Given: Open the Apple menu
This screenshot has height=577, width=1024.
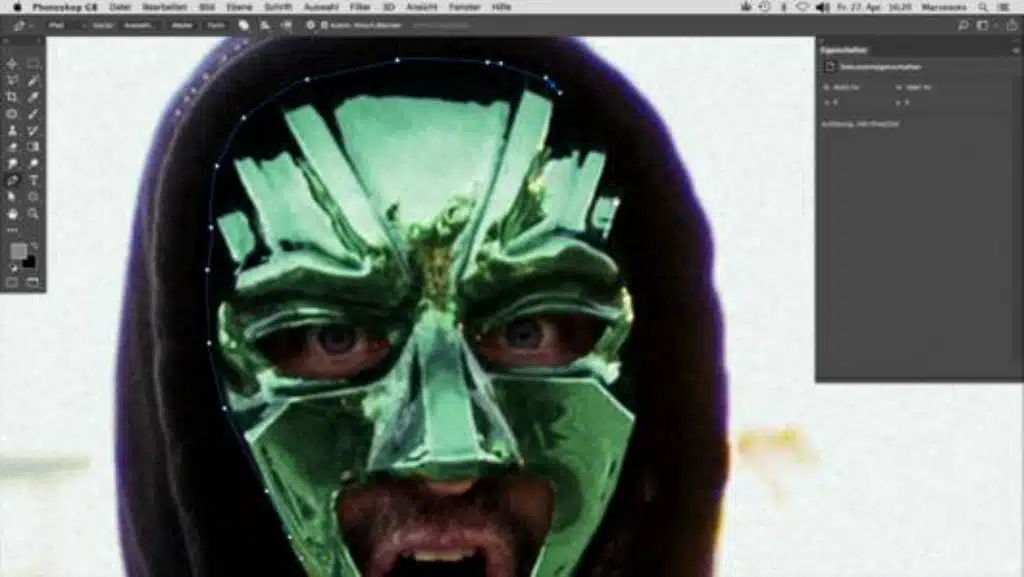Looking at the screenshot, I should coord(18,7).
